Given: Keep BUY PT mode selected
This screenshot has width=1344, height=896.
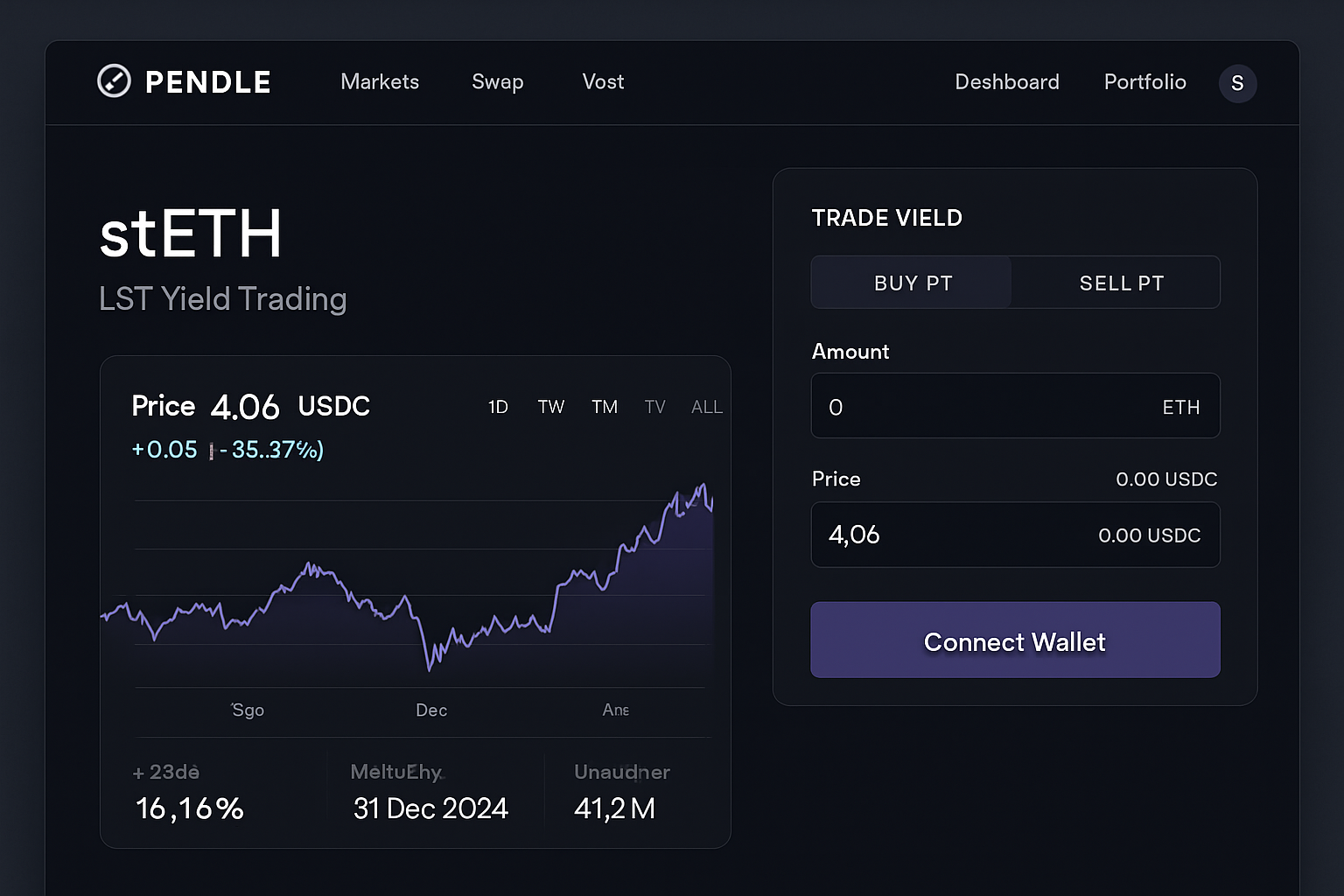Looking at the screenshot, I should coord(912,282).
